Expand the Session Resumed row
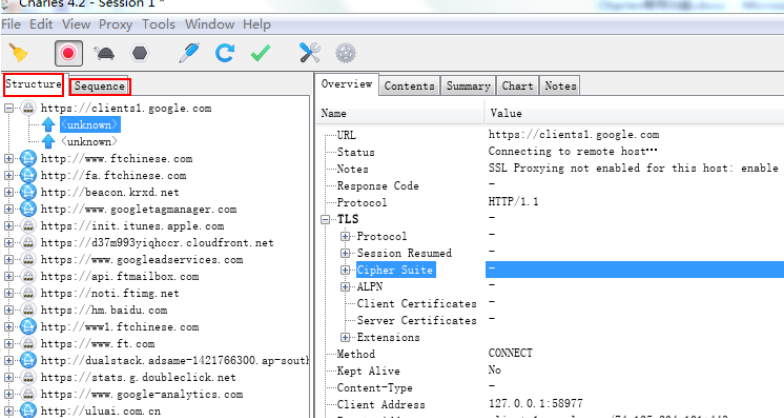 [x=345, y=253]
